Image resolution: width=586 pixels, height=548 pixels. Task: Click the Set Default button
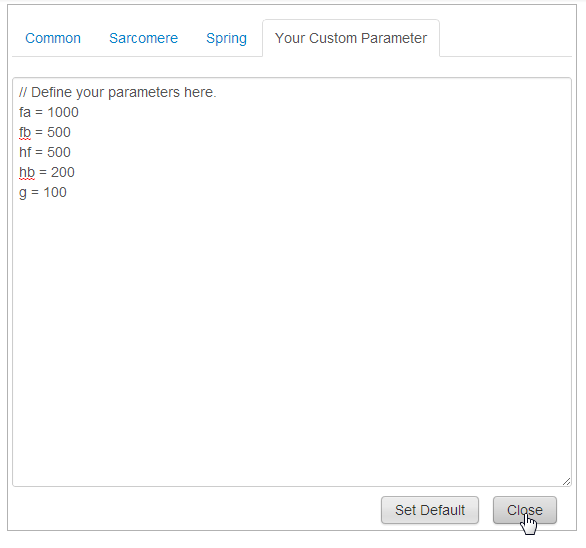[430, 510]
